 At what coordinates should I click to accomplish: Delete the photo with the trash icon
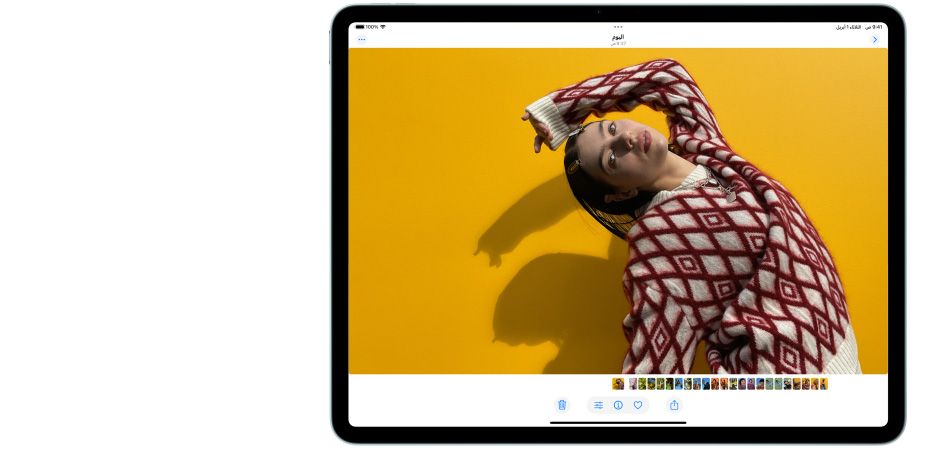pos(562,405)
